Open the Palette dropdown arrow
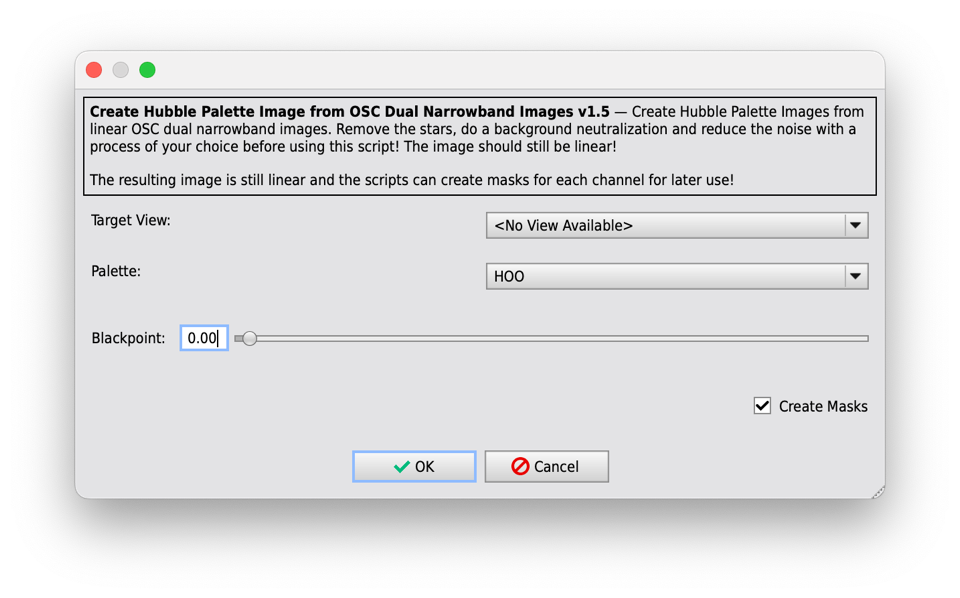 coord(856,276)
